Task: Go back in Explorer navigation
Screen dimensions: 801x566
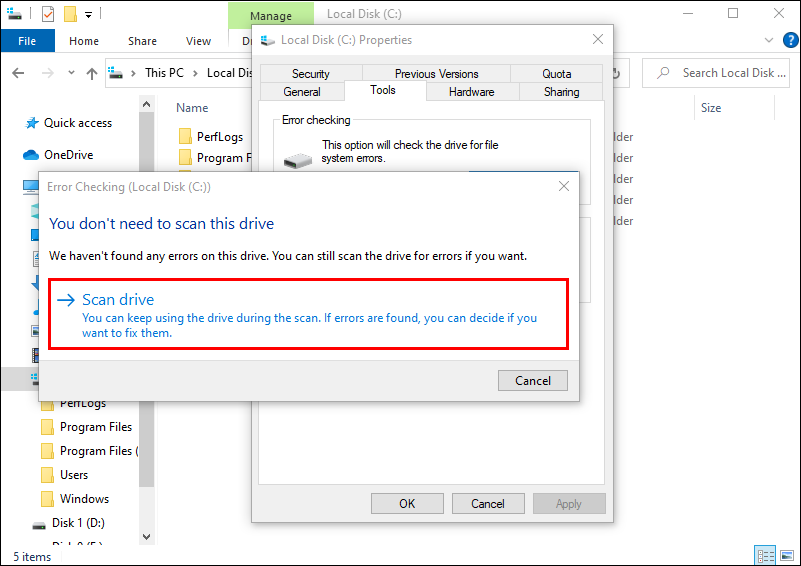Action: click(18, 73)
